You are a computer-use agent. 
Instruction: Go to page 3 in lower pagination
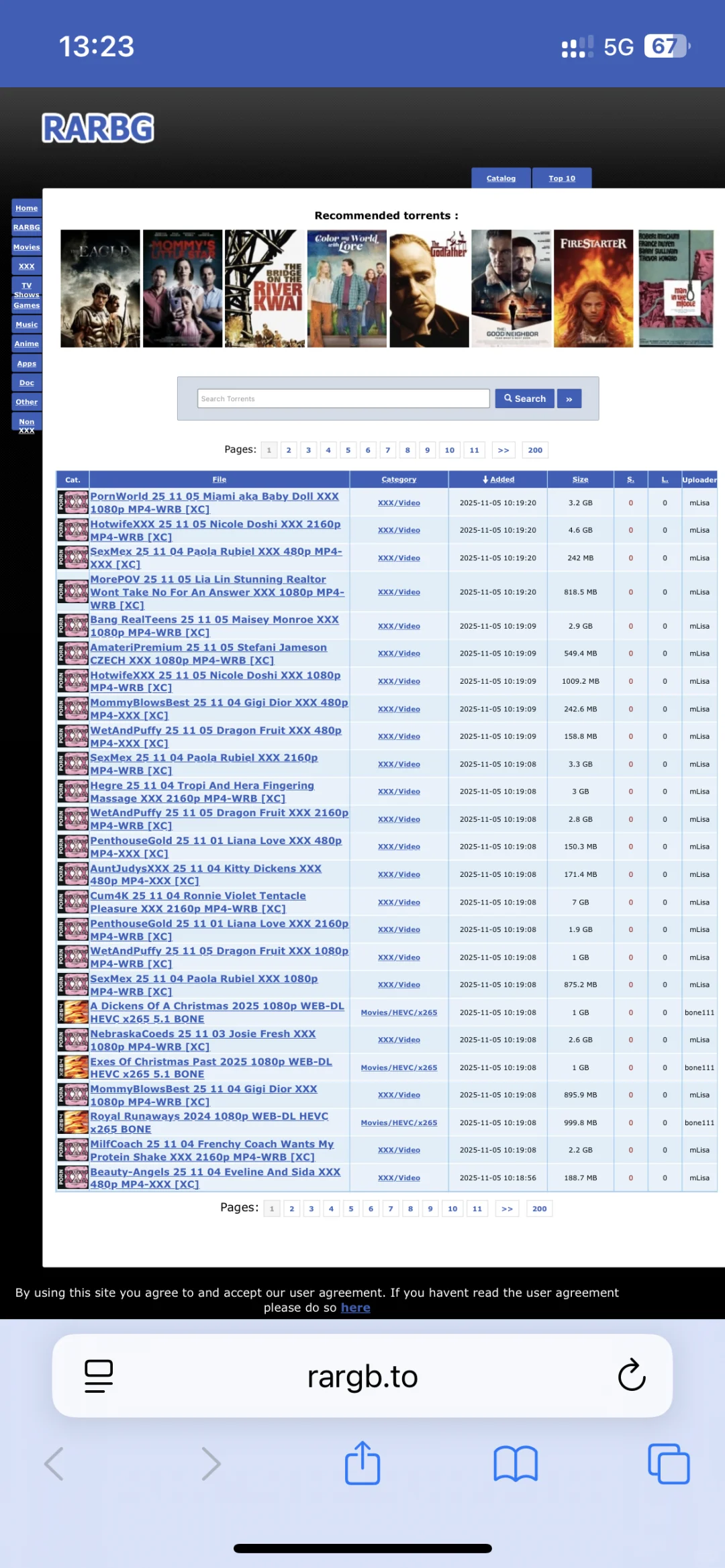pos(311,1208)
